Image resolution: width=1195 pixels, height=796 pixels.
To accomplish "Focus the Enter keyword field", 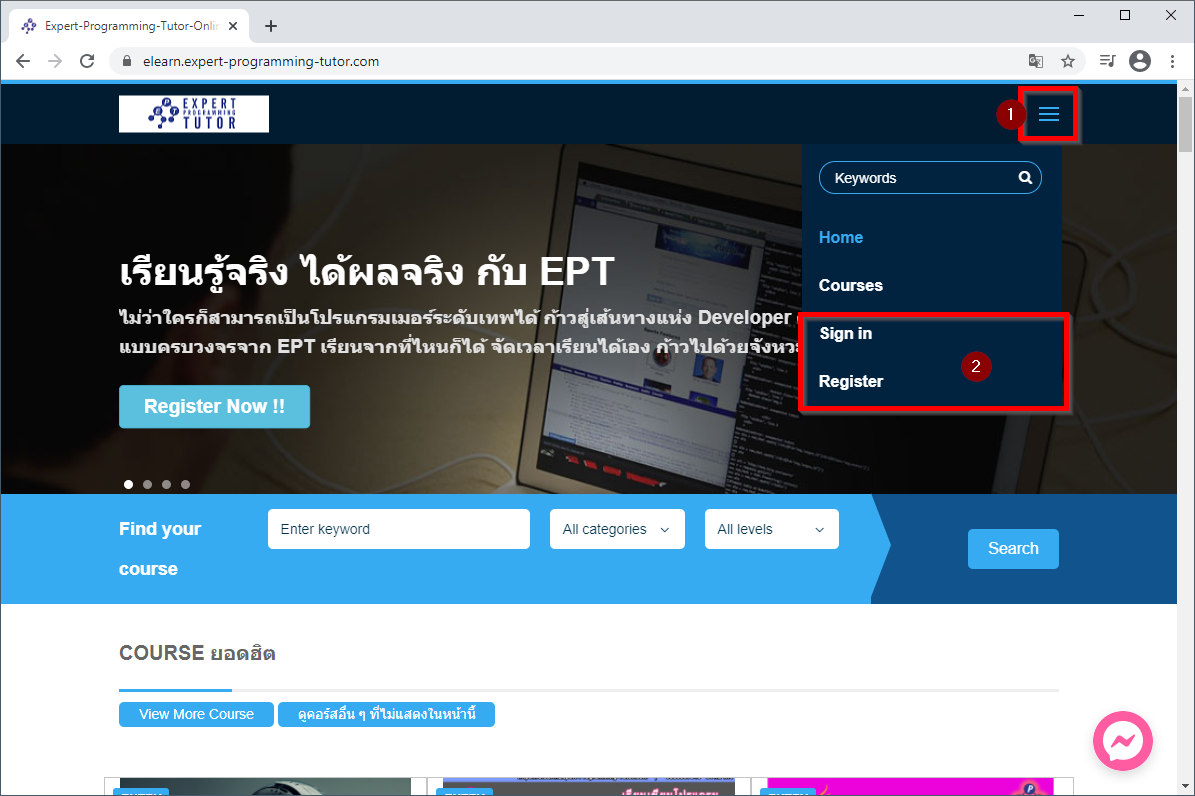I will 399,529.
